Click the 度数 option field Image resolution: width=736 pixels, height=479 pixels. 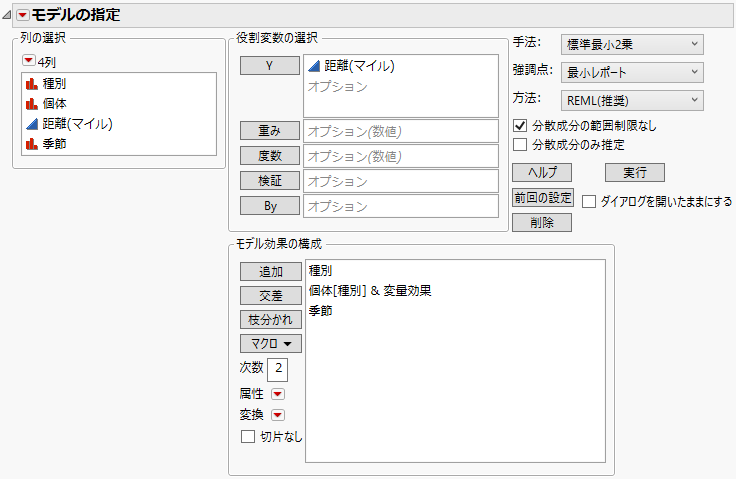coord(401,156)
